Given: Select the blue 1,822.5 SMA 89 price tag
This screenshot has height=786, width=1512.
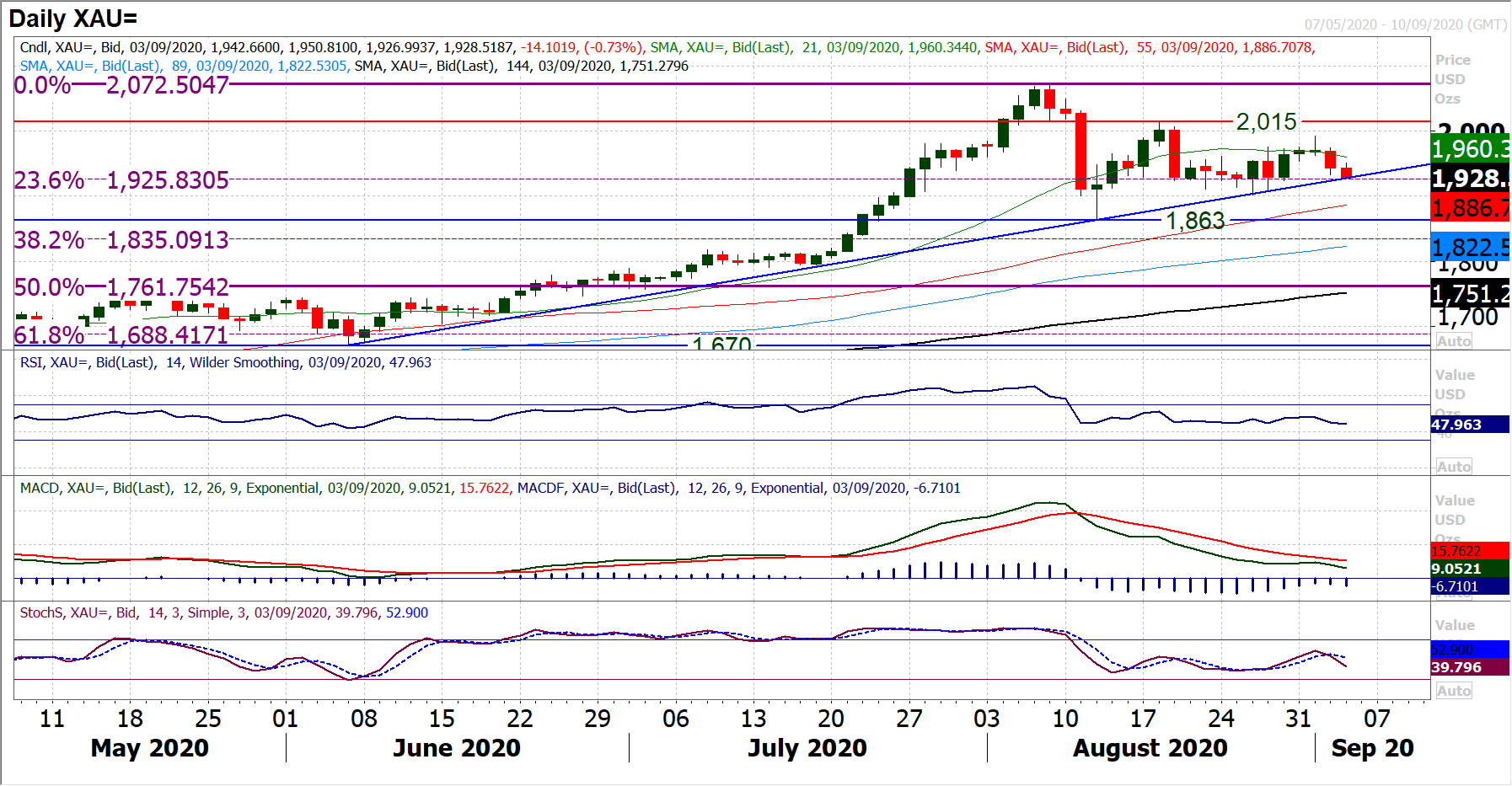Looking at the screenshot, I should [1470, 247].
